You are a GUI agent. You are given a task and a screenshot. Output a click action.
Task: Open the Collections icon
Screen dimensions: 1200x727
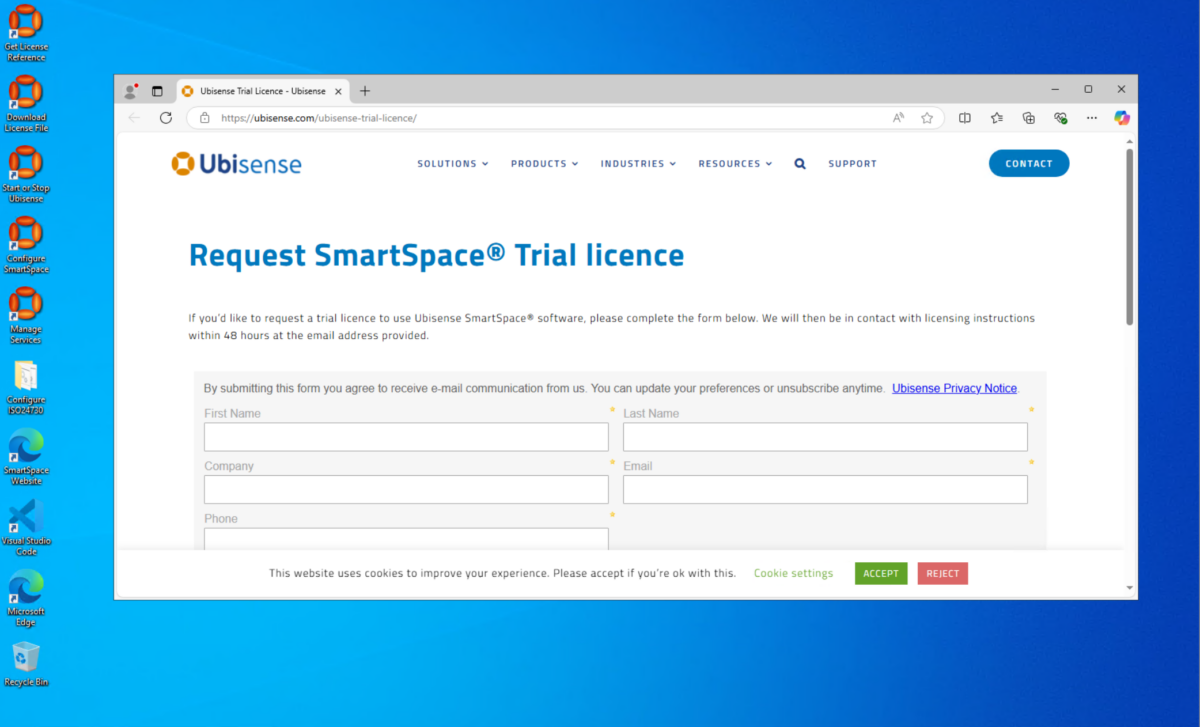tap(1029, 118)
